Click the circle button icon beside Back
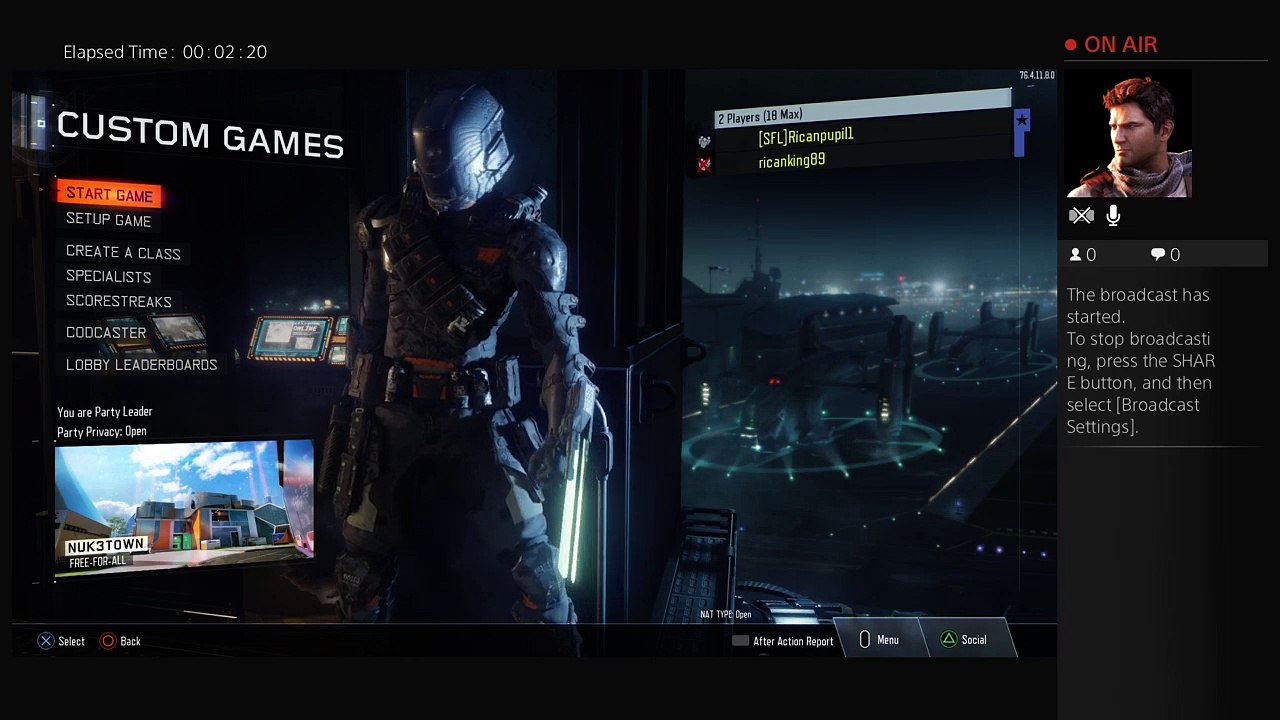This screenshot has width=1280, height=720. [108, 641]
